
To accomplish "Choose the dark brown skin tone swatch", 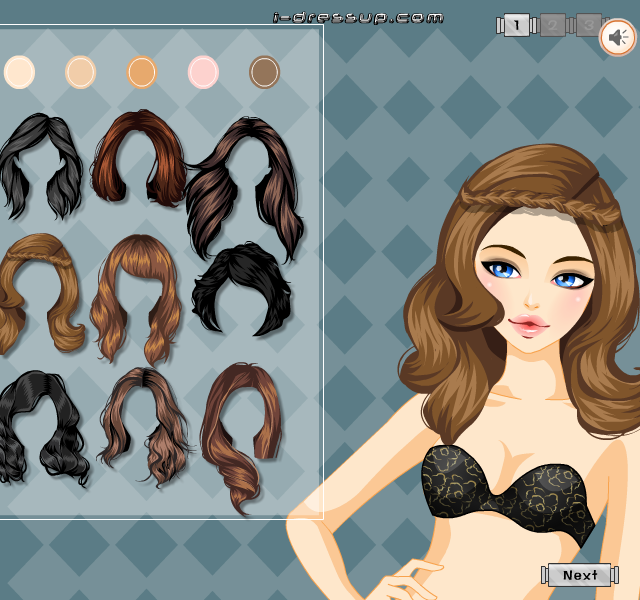I will click(x=264, y=72).
